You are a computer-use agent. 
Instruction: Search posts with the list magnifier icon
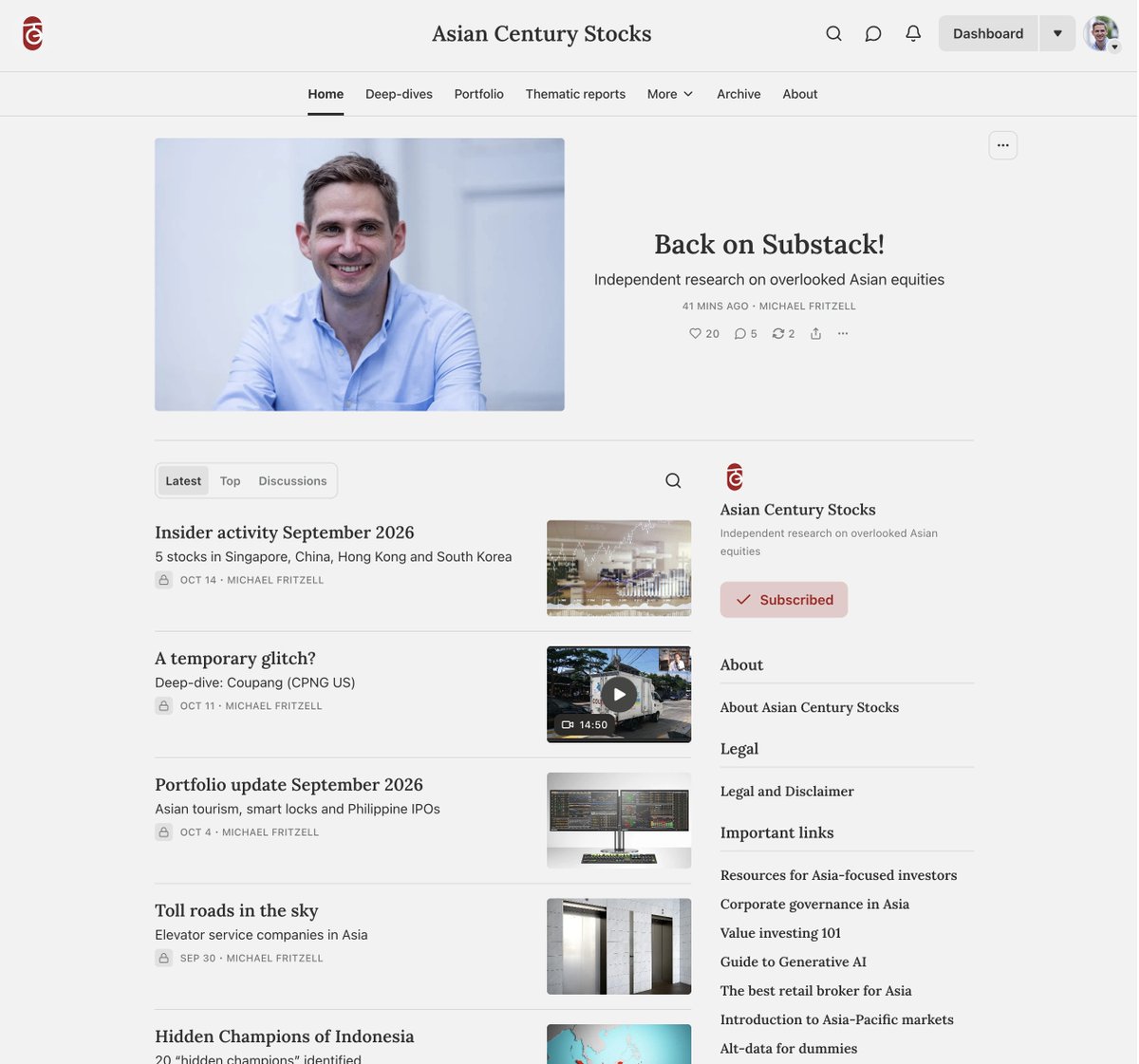673,480
